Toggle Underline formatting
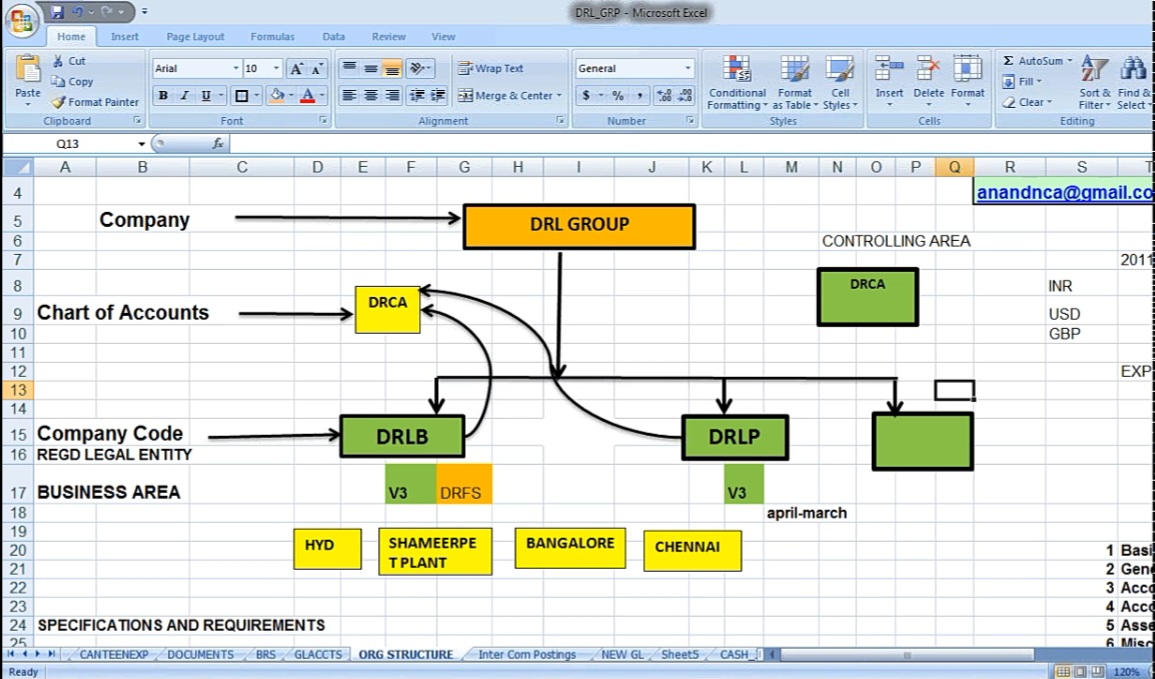This screenshot has height=679, width=1155. click(x=206, y=96)
